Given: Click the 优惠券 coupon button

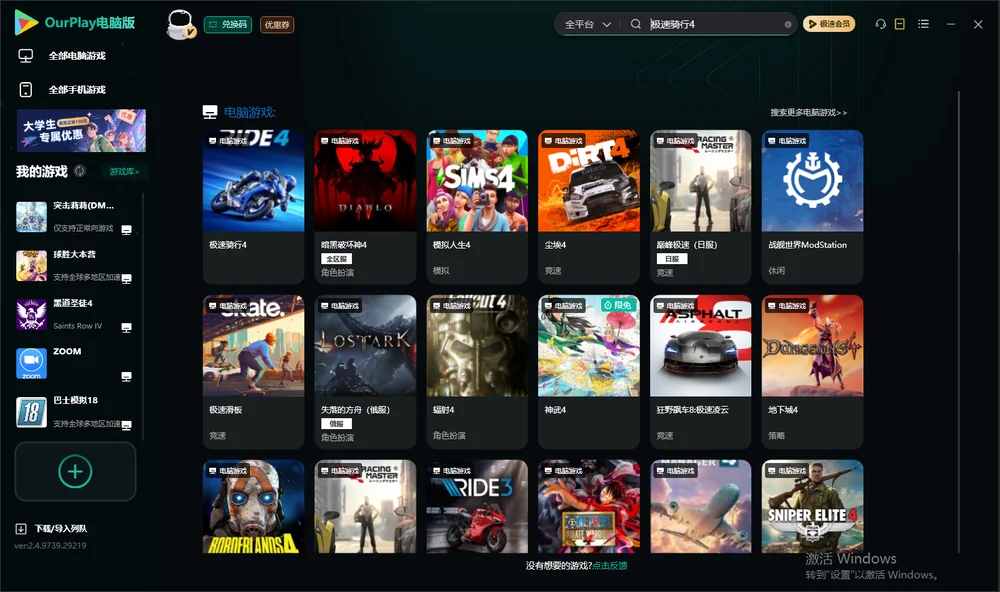Looking at the screenshot, I should (x=277, y=24).
